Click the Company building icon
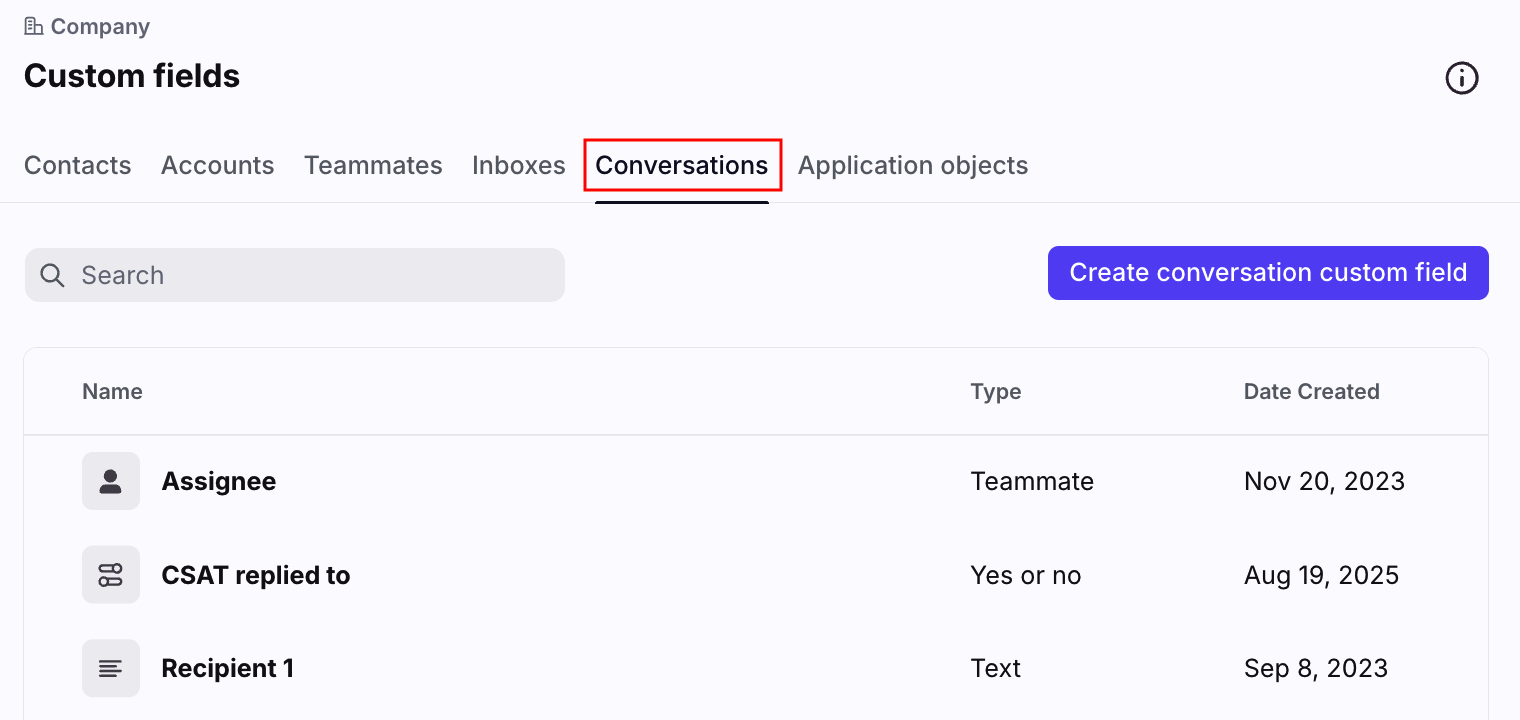This screenshot has height=720, width=1520. point(34,26)
